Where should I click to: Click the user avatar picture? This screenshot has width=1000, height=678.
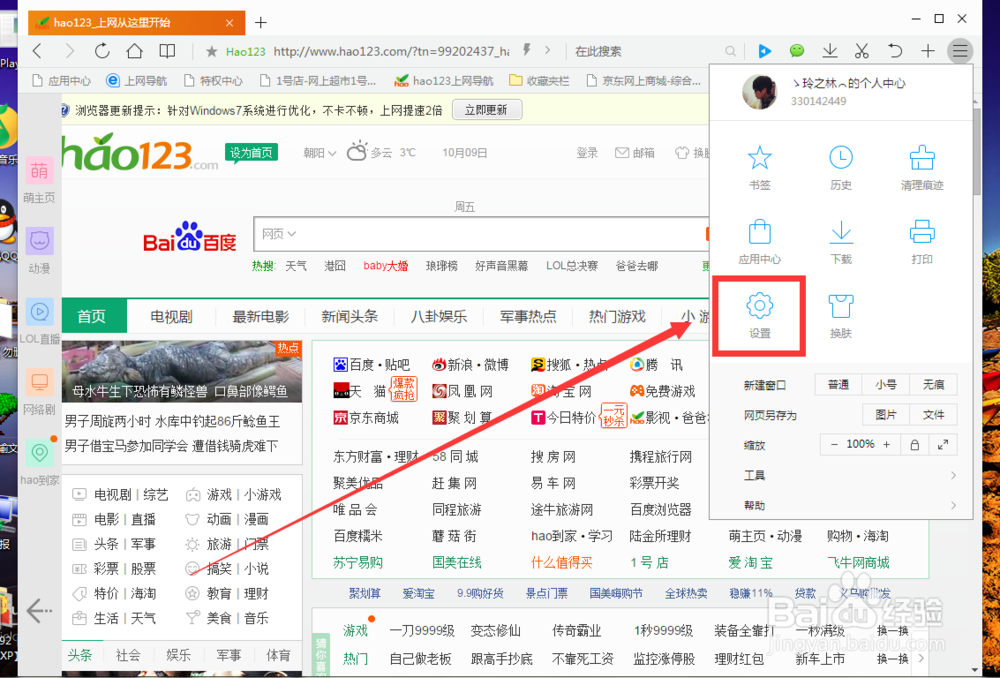click(x=760, y=92)
